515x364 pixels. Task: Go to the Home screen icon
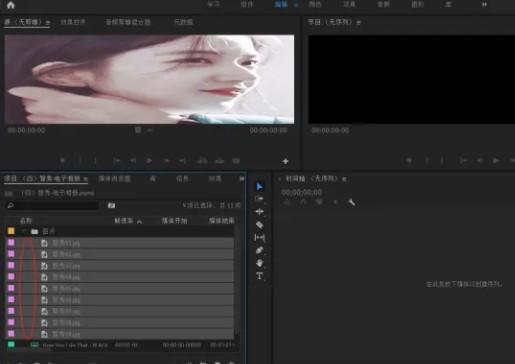click(11, 5)
